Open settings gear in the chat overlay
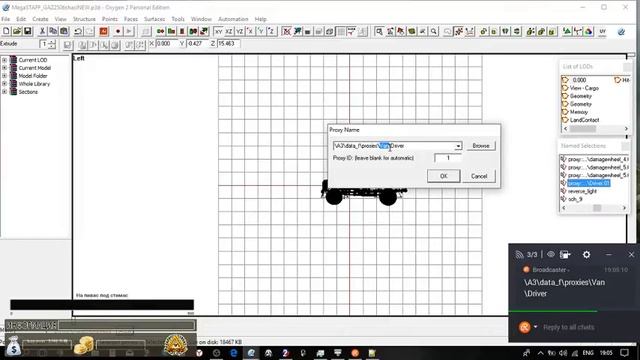The height and width of the screenshot is (360, 640). click(587, 255)
